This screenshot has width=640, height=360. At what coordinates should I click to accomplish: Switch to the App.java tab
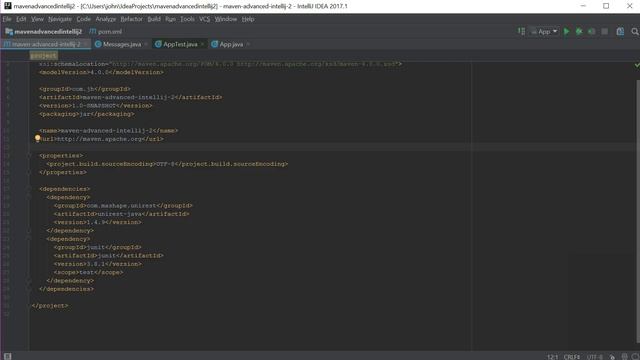click(231, 44)
